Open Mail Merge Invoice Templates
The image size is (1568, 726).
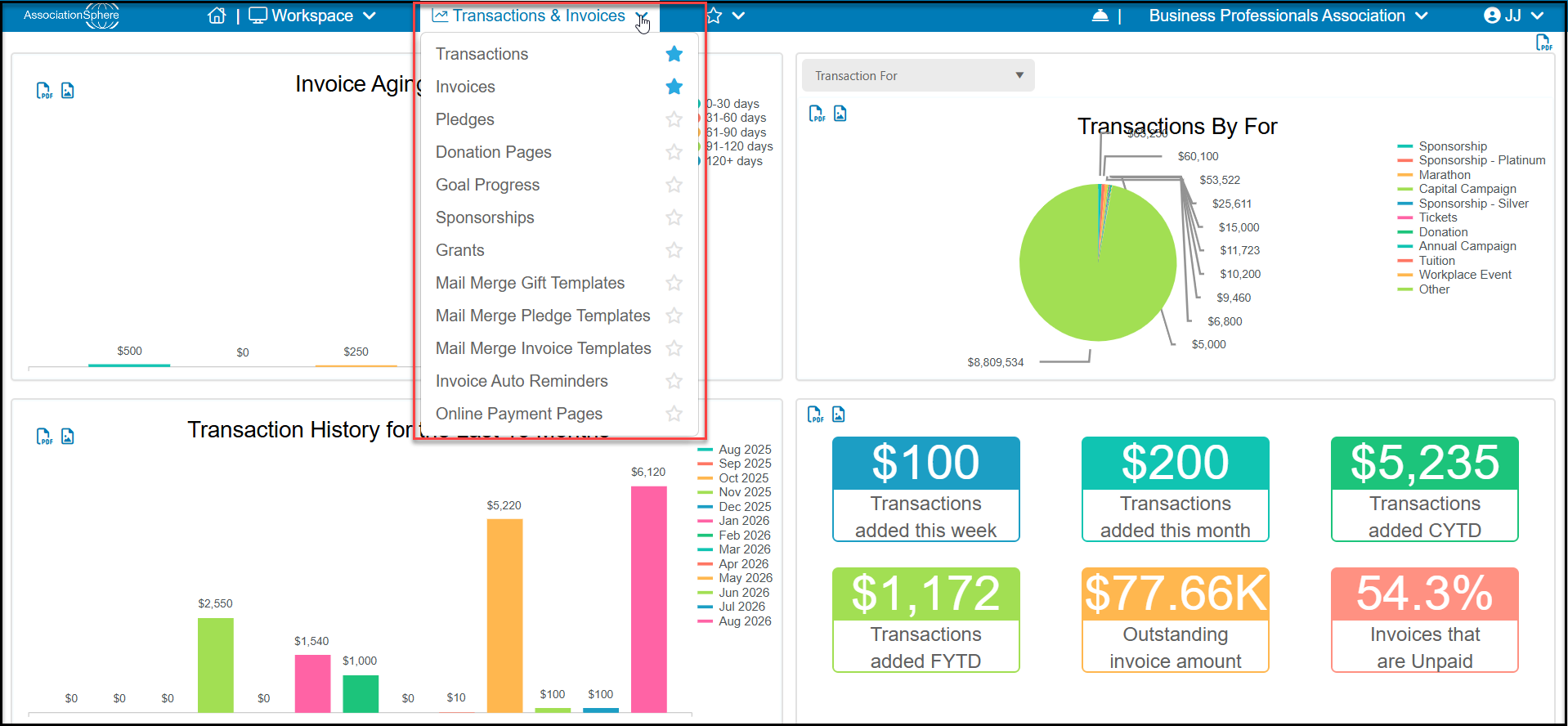544,348
